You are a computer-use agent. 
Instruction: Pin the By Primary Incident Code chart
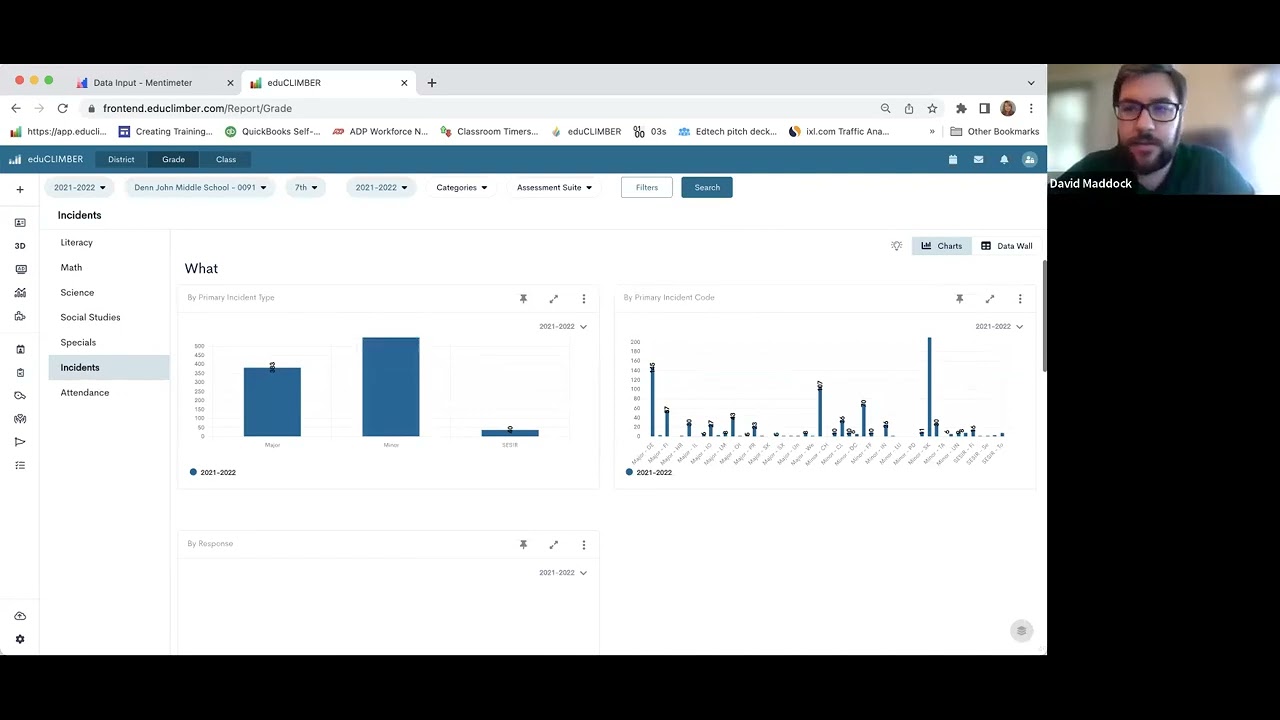[x=959, y=299]
